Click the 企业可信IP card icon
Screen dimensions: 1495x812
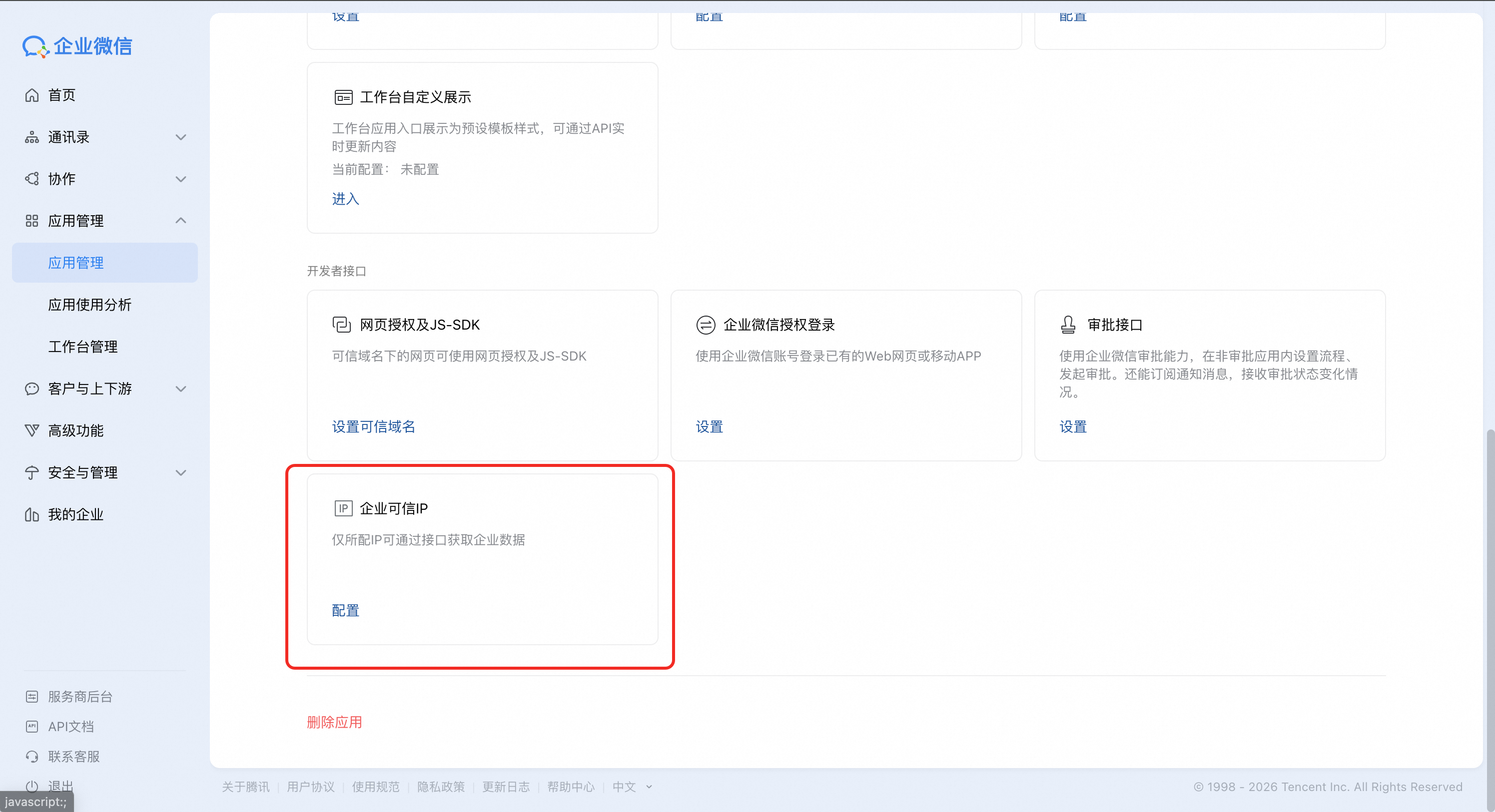[x=343, y=509]
